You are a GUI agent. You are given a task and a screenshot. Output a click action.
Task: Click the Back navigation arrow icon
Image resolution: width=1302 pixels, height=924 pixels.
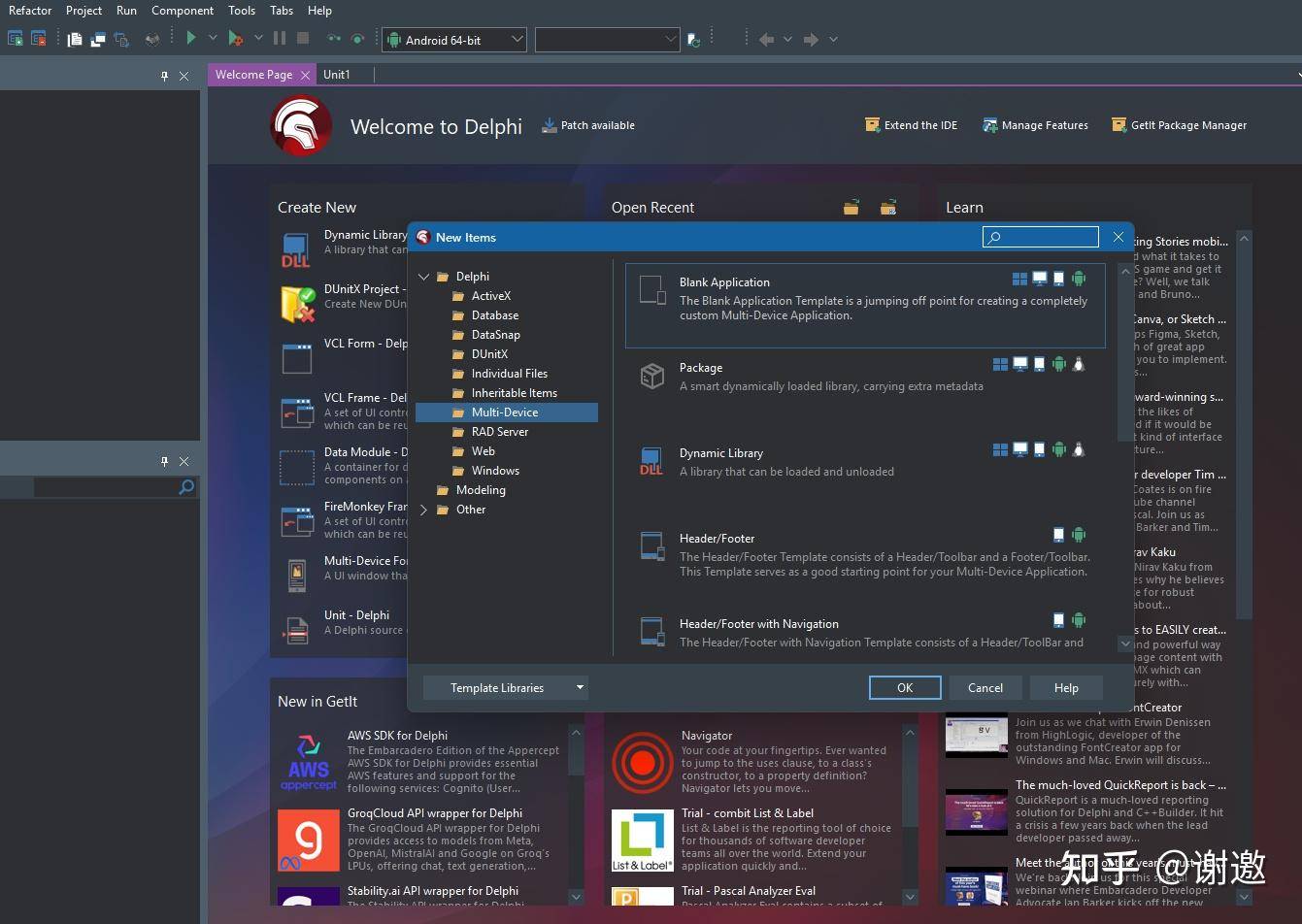coord(766,40)
